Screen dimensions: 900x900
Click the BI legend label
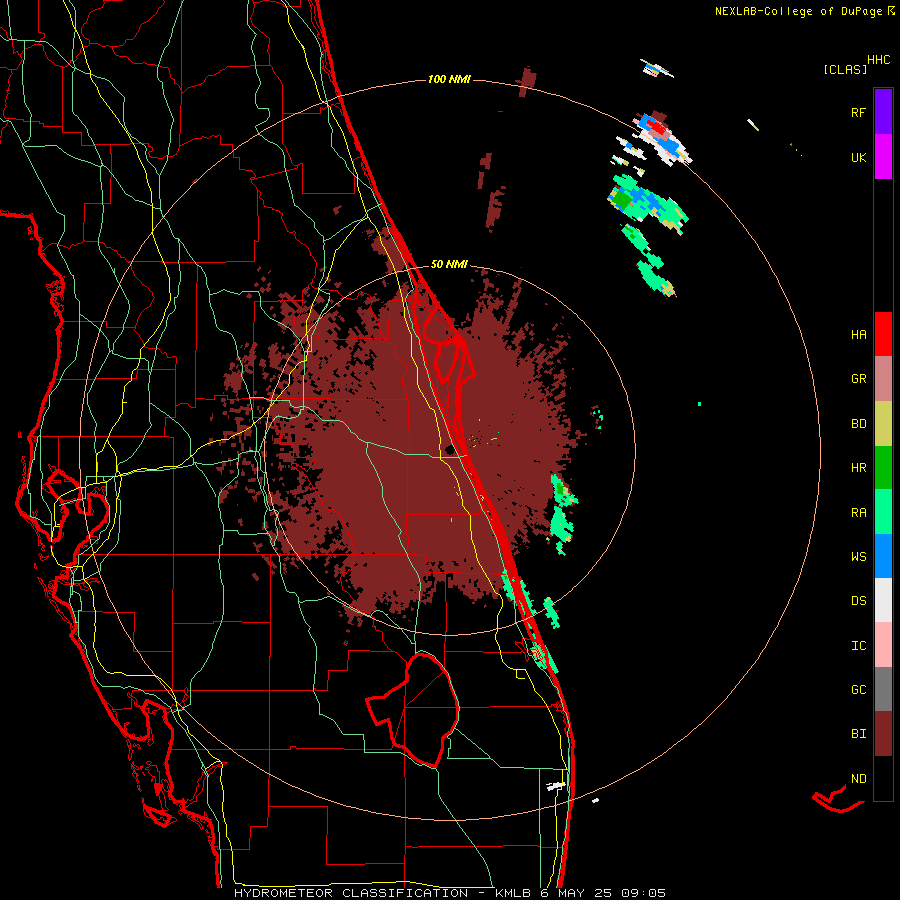[858, 734]
